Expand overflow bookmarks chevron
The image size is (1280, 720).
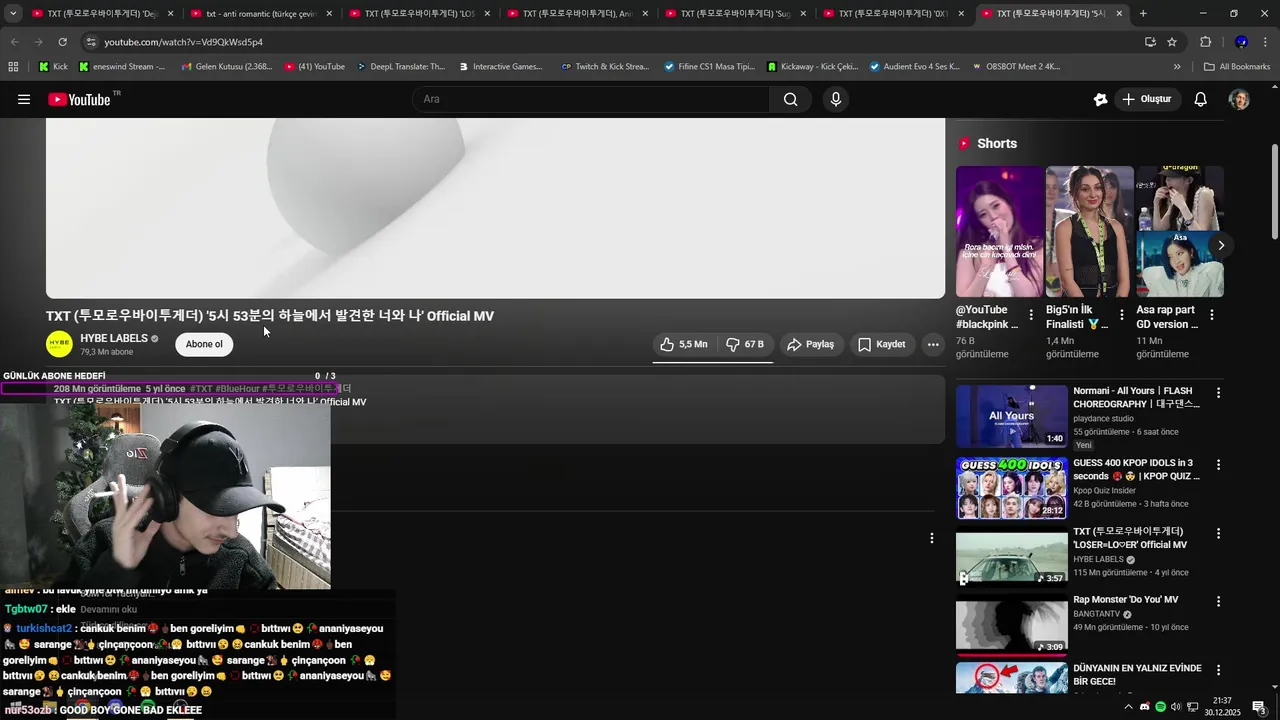(x=1177, y=67)
